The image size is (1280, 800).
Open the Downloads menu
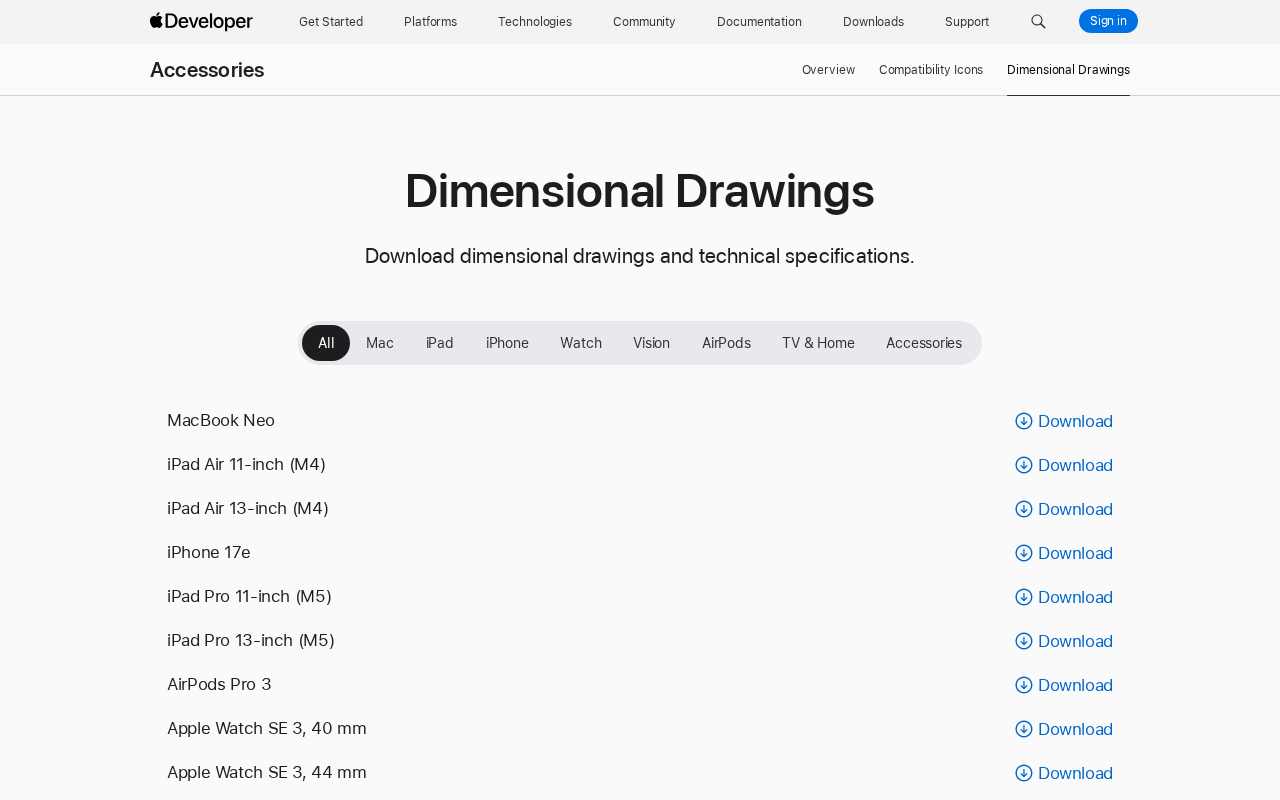point(873,22)
